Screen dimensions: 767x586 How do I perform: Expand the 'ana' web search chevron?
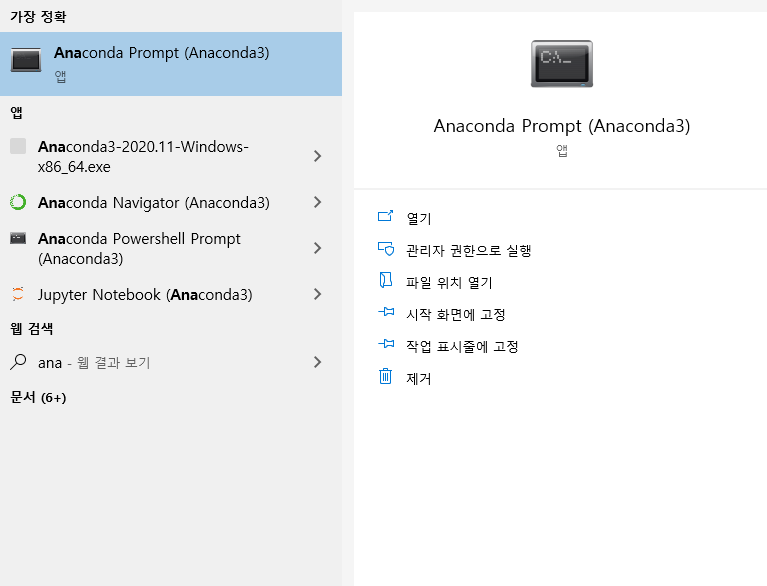[317, 362]
